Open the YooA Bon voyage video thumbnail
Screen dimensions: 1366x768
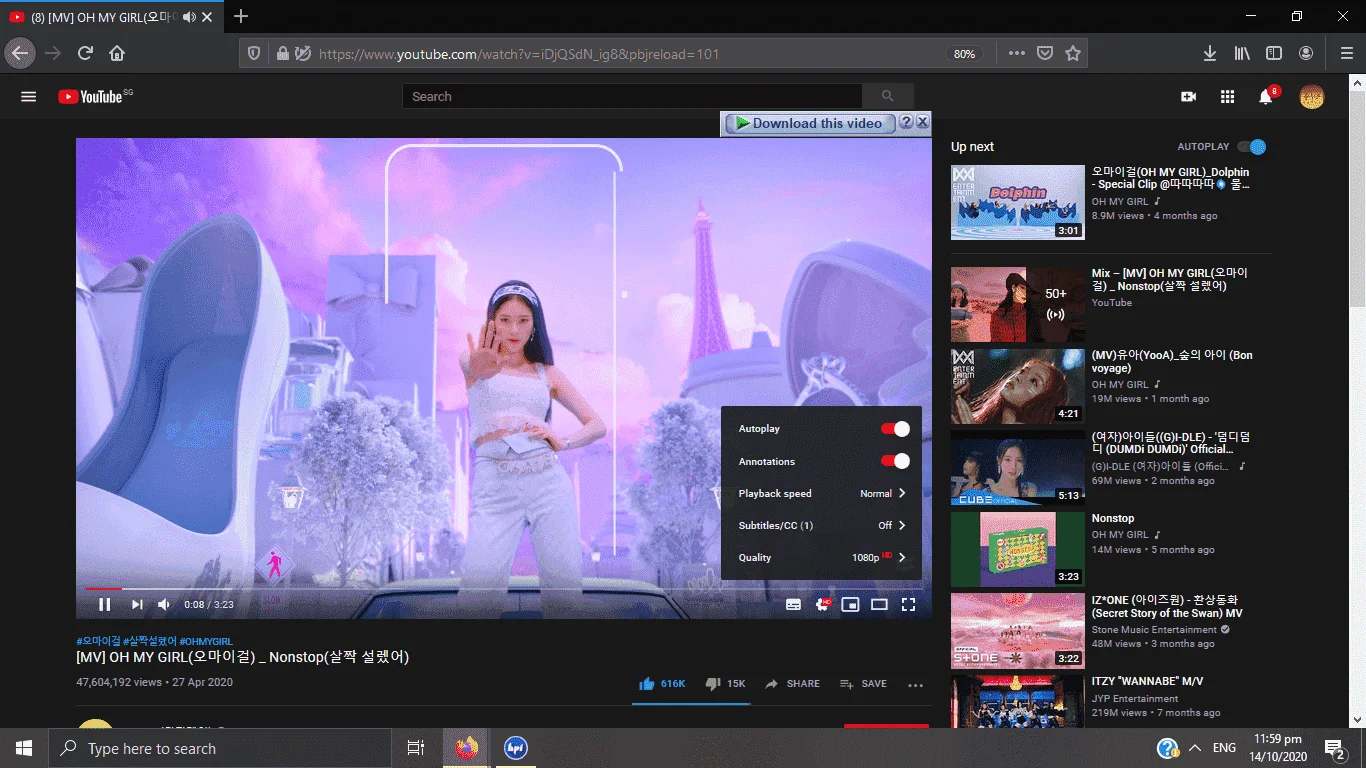click(1018, 386)
